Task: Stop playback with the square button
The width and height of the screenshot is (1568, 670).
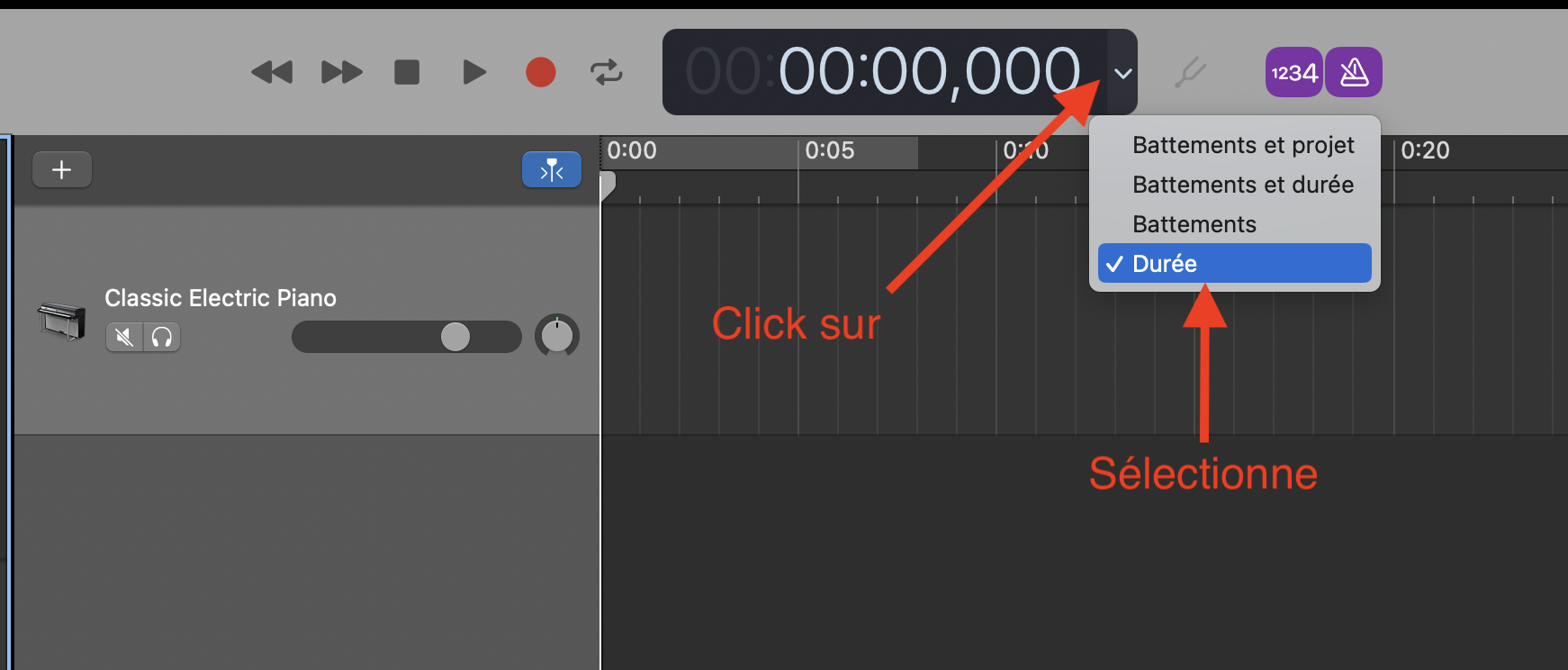Action: click(407, 72)
